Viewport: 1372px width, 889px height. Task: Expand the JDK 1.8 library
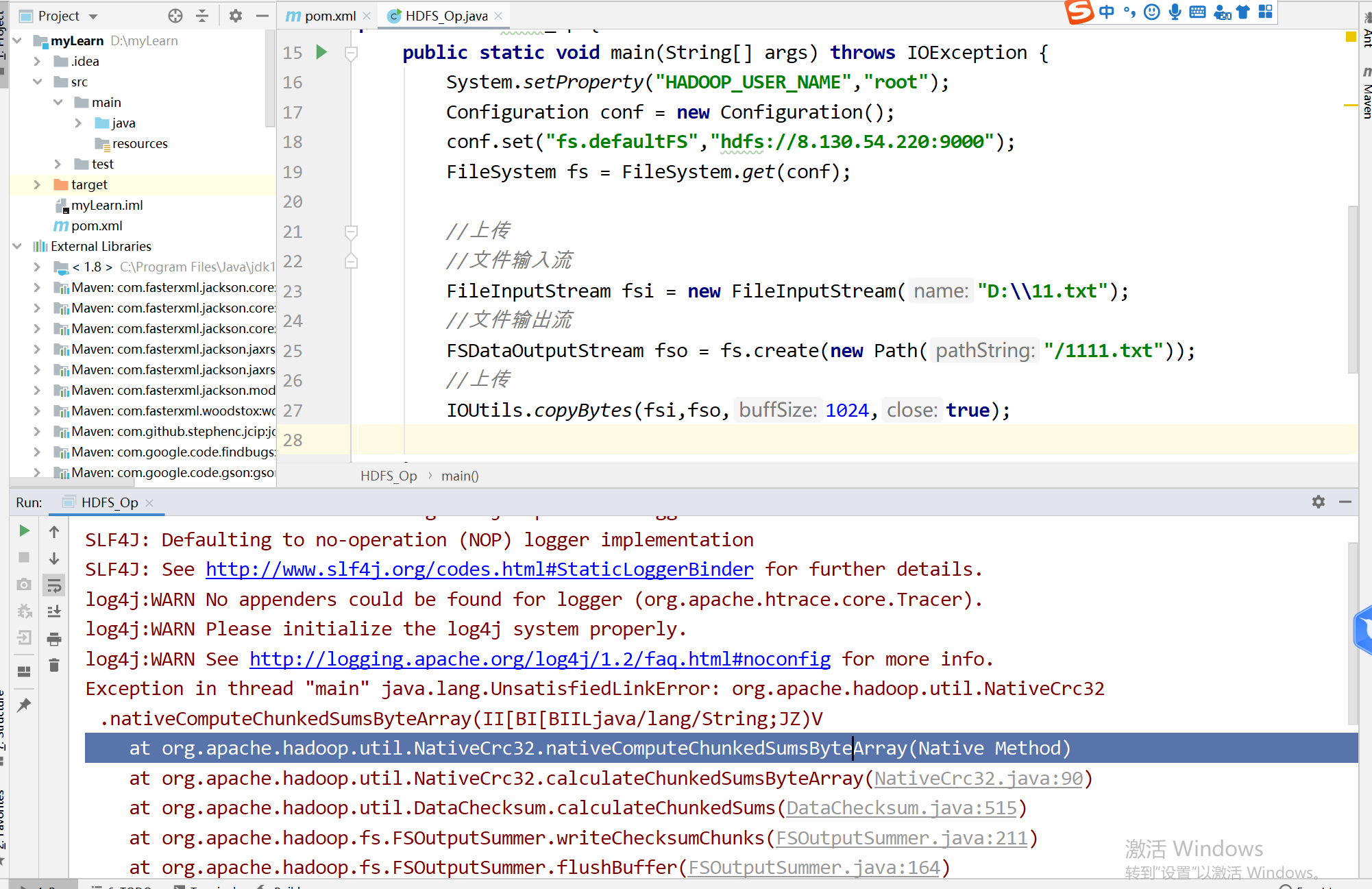click(38, 267)
